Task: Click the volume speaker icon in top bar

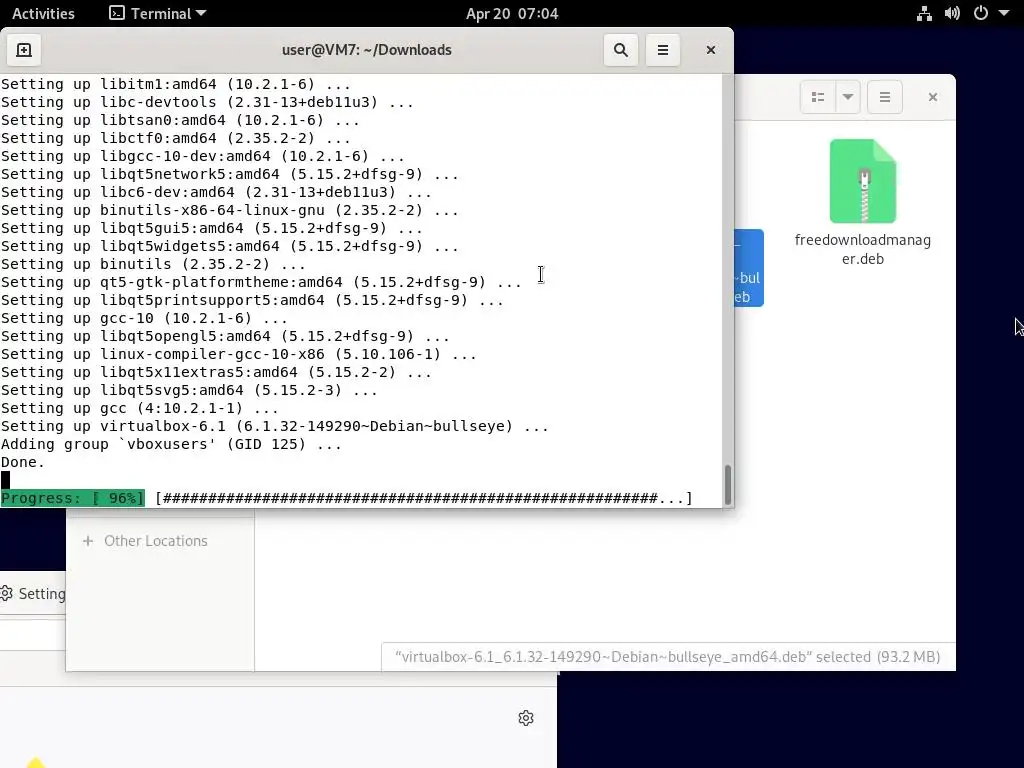Action: pos(952,13)
